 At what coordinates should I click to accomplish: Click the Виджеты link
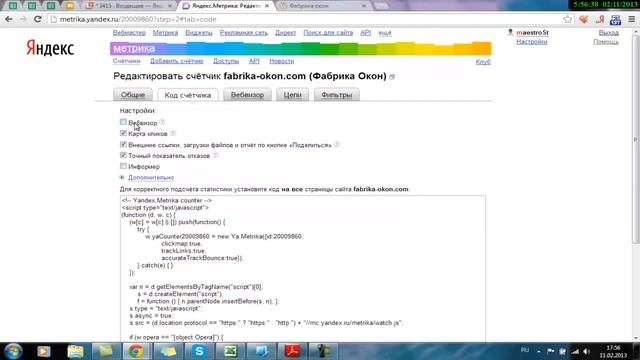tap(199, 33)
